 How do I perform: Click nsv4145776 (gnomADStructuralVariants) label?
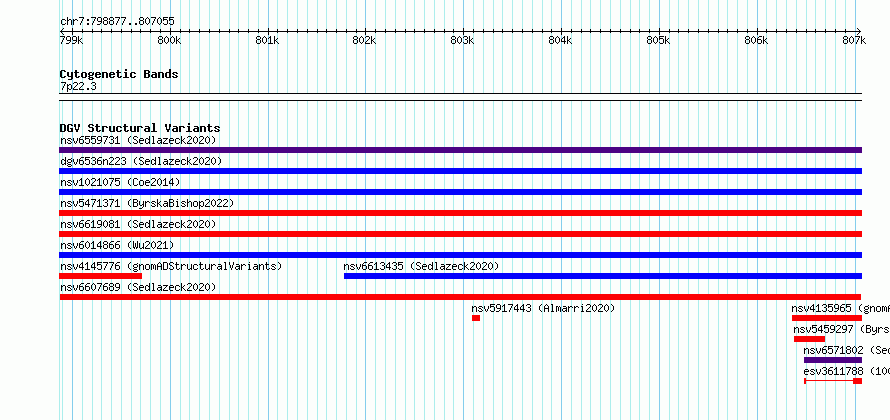tap(171, 266)
